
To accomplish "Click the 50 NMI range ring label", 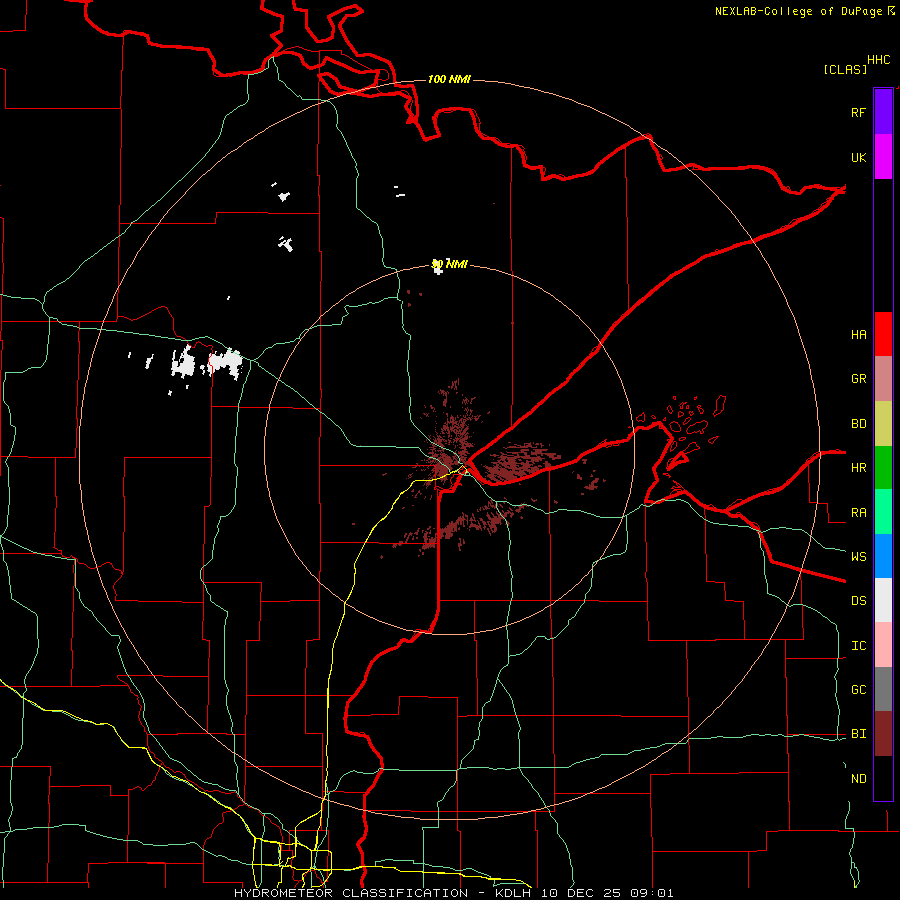I will pos(449,264).
